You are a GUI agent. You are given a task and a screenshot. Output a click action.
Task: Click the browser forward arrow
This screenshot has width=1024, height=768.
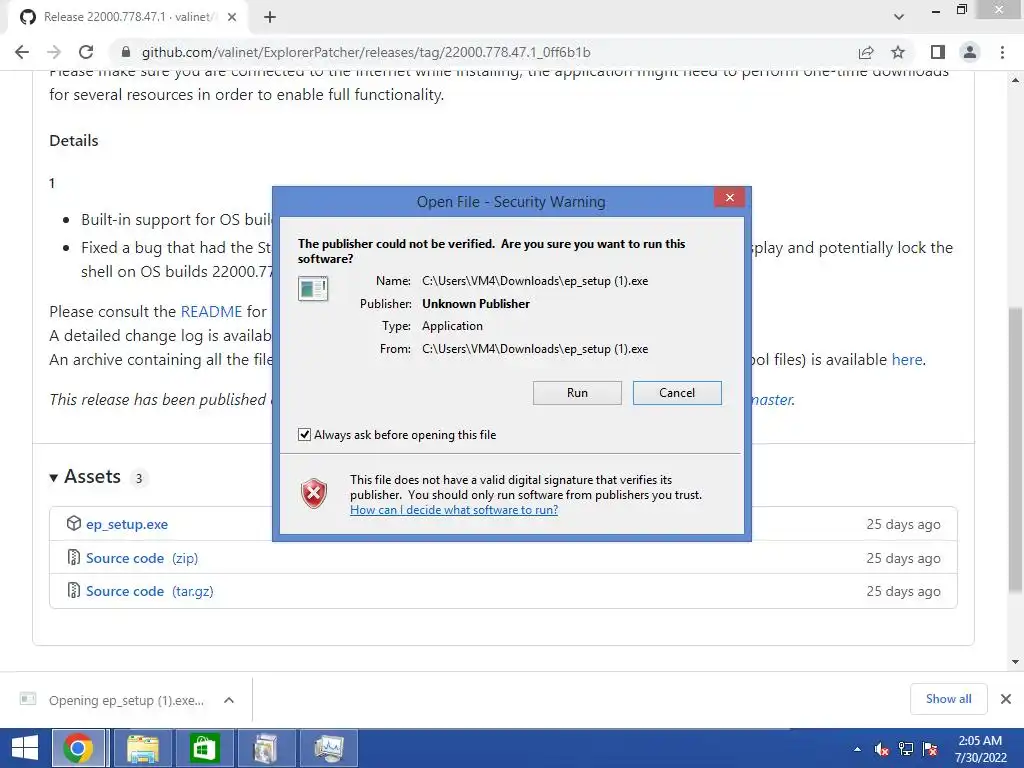pos(54,52)
